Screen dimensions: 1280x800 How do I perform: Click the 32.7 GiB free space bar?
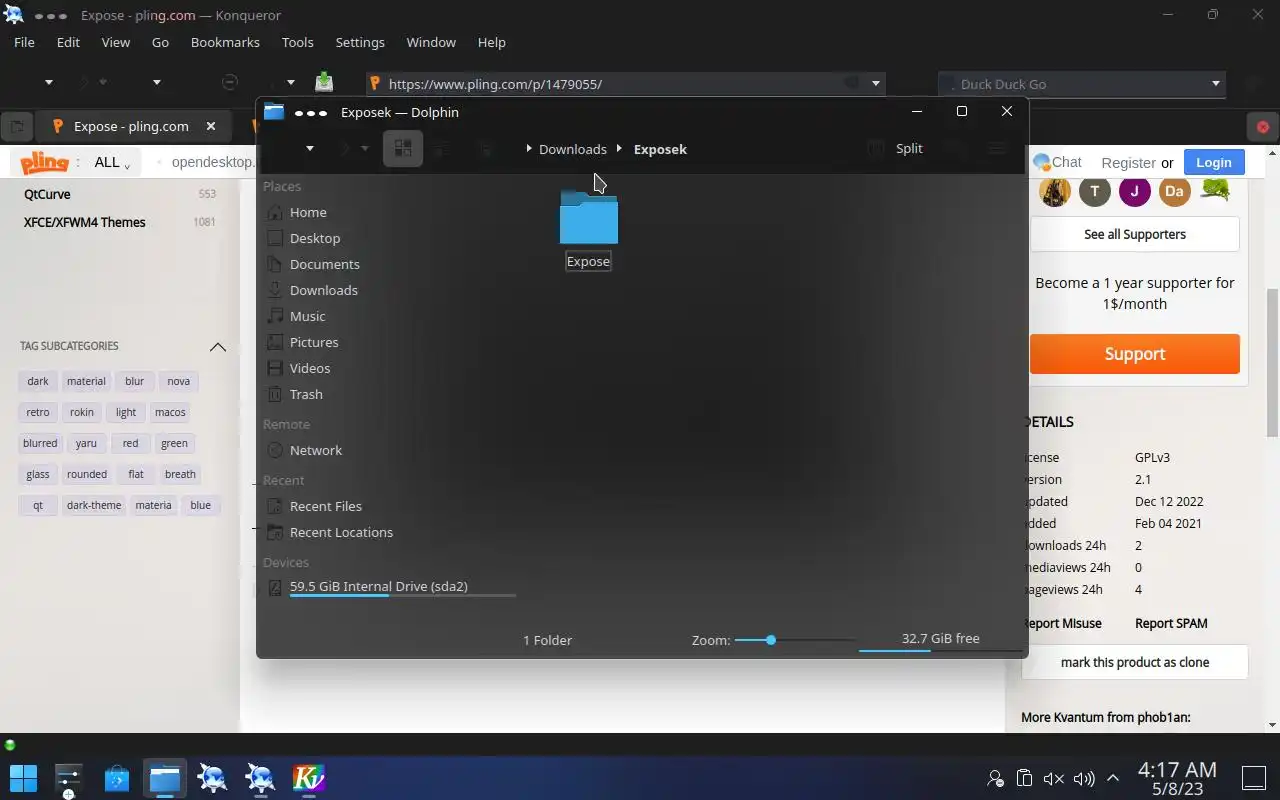coord(940,640)
